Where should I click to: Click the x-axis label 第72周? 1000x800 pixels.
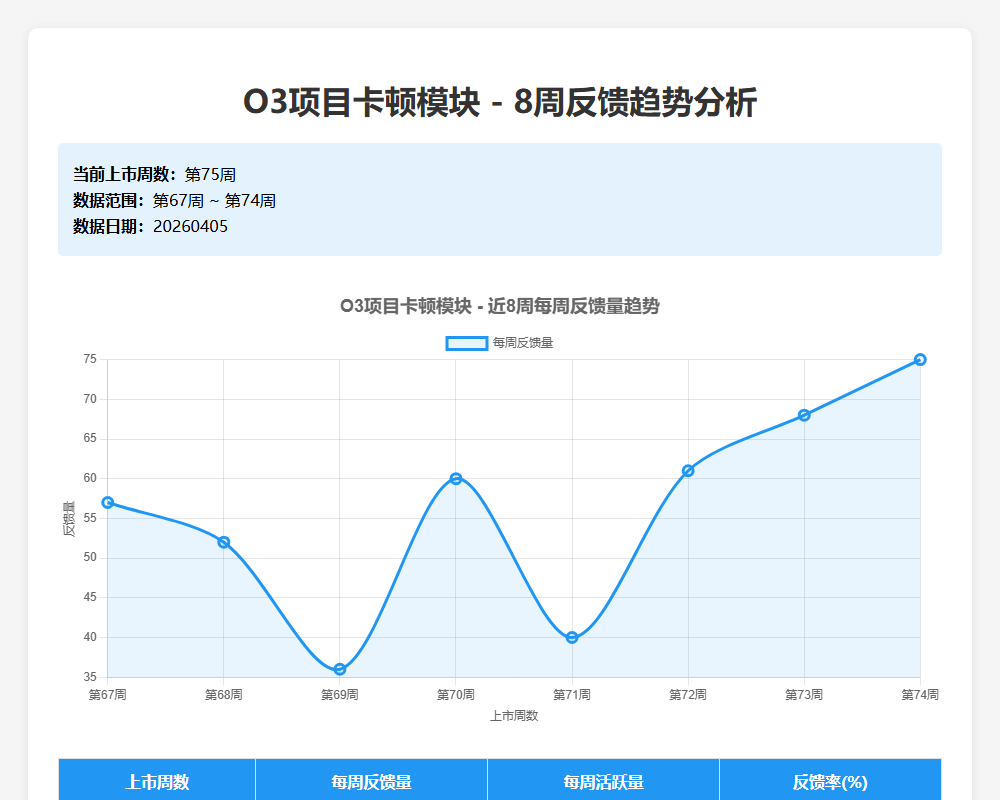(688, 695)
